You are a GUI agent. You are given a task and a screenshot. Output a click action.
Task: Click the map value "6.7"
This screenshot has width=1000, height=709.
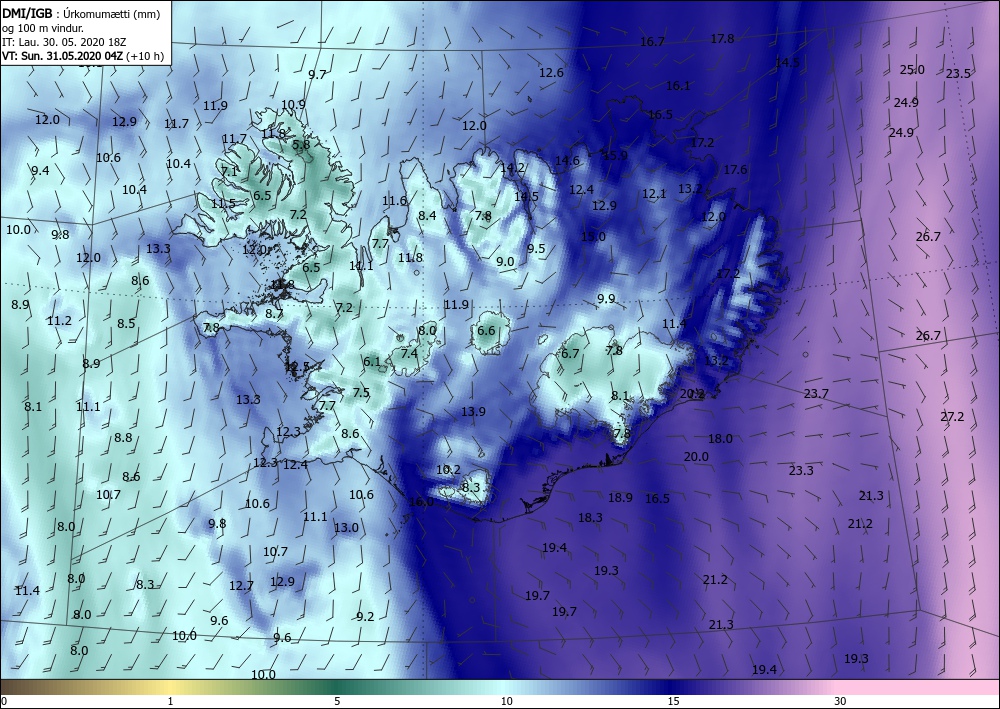coord(570,353)
